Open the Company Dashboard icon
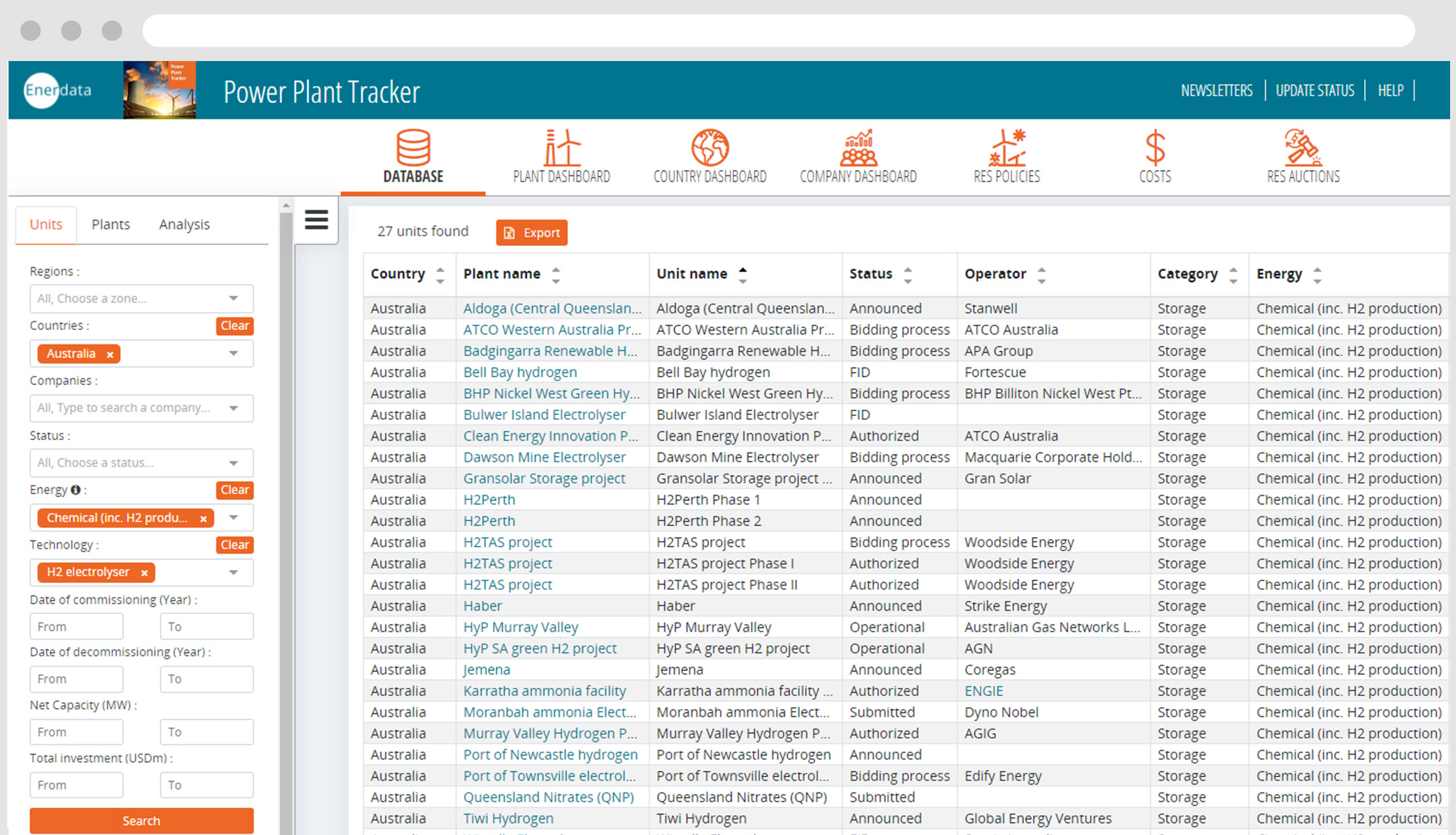The image size is (1456, 835). point(858,148)
